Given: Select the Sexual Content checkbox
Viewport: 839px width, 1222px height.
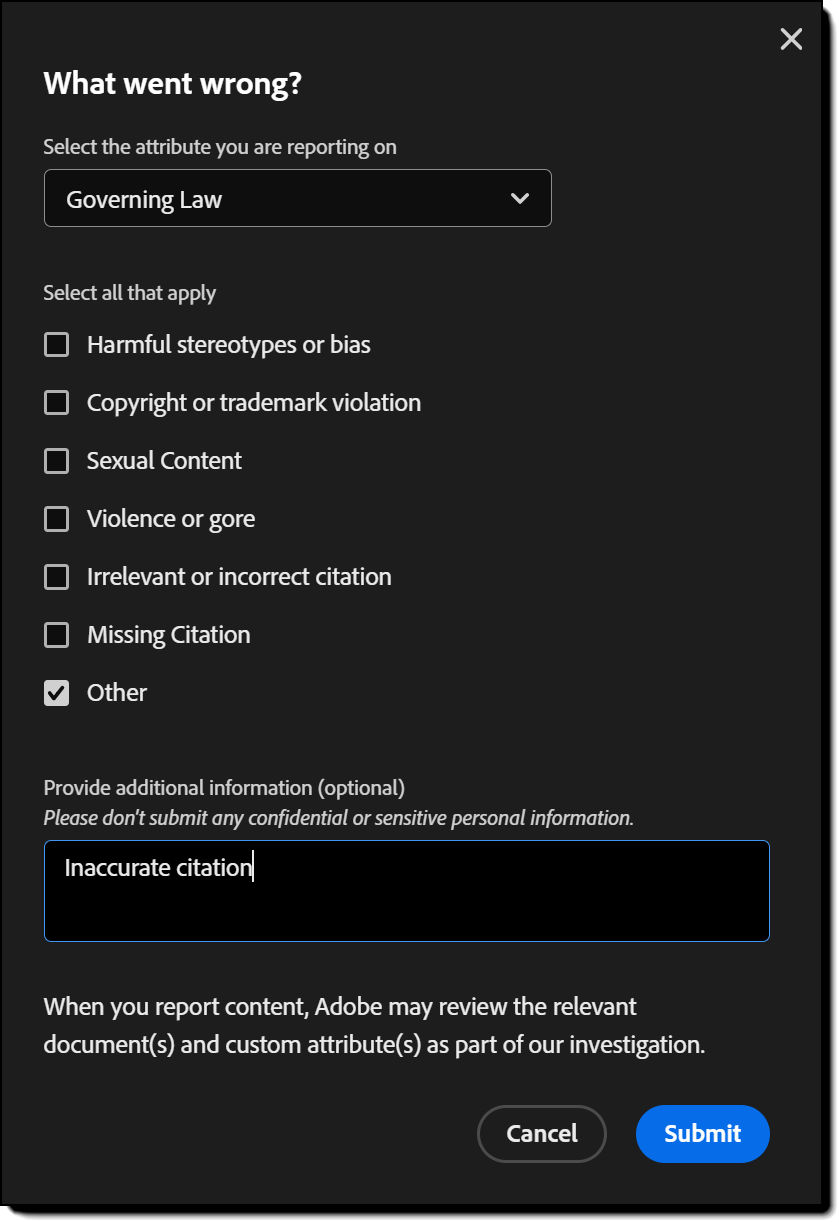Looking at the screenshot, I should 57,461.
